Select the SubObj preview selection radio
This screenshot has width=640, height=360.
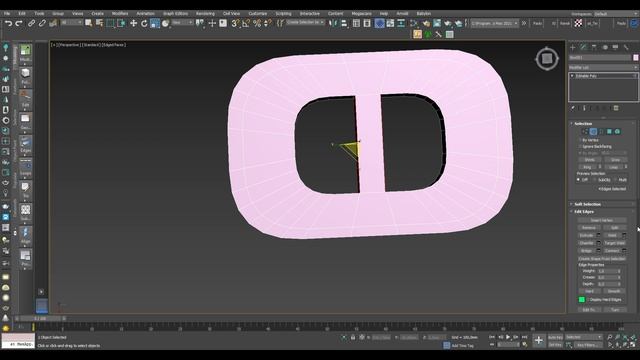click(595, 180)
